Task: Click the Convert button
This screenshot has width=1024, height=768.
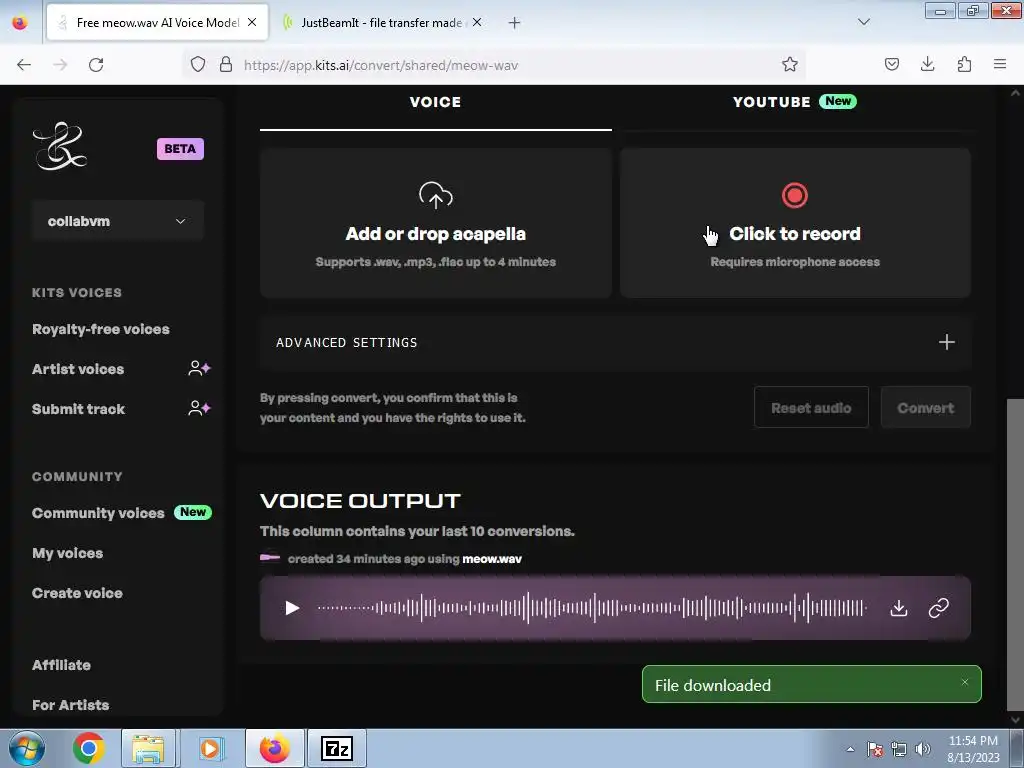Action: point(925,408)
